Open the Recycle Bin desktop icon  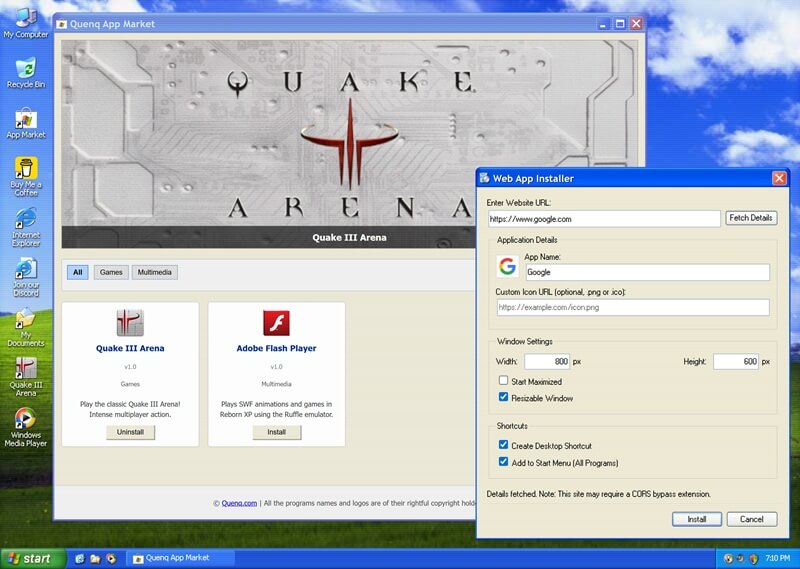pyautogui.click(x=26, y=73)
